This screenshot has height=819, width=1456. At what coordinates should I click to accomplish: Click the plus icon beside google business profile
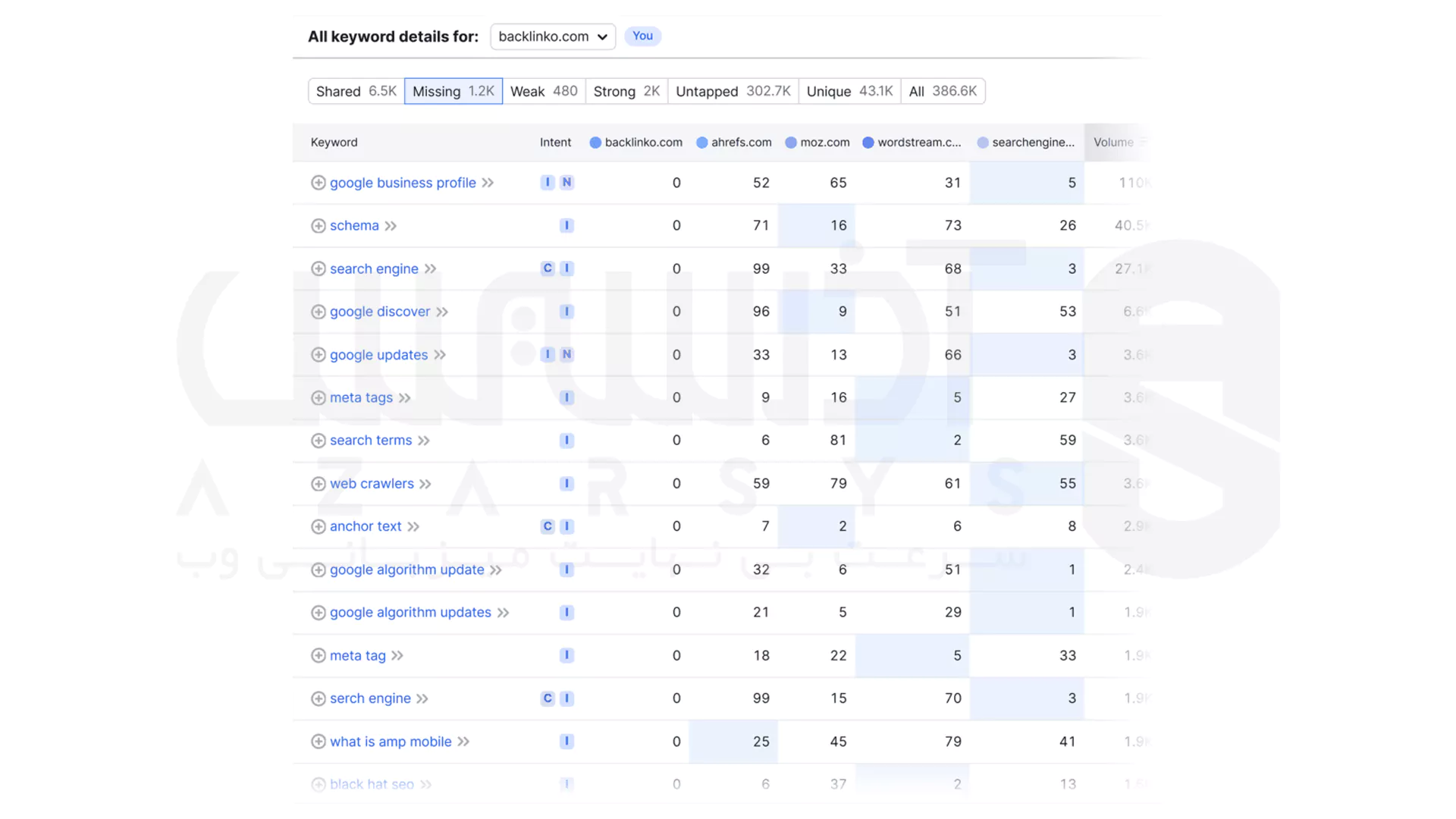pyautogui.click(x=318, y=183)
